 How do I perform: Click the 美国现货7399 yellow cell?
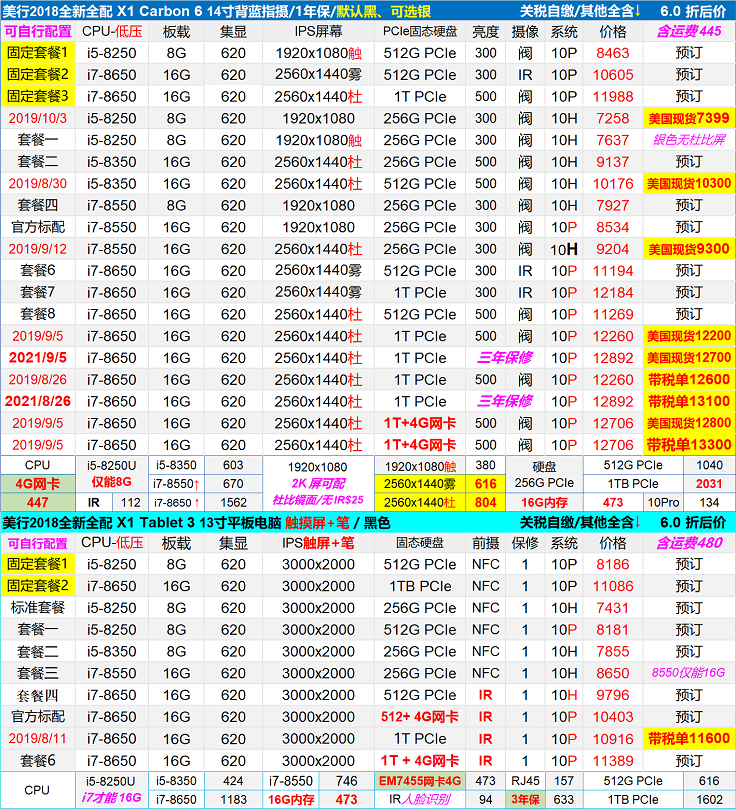[688, 118]
